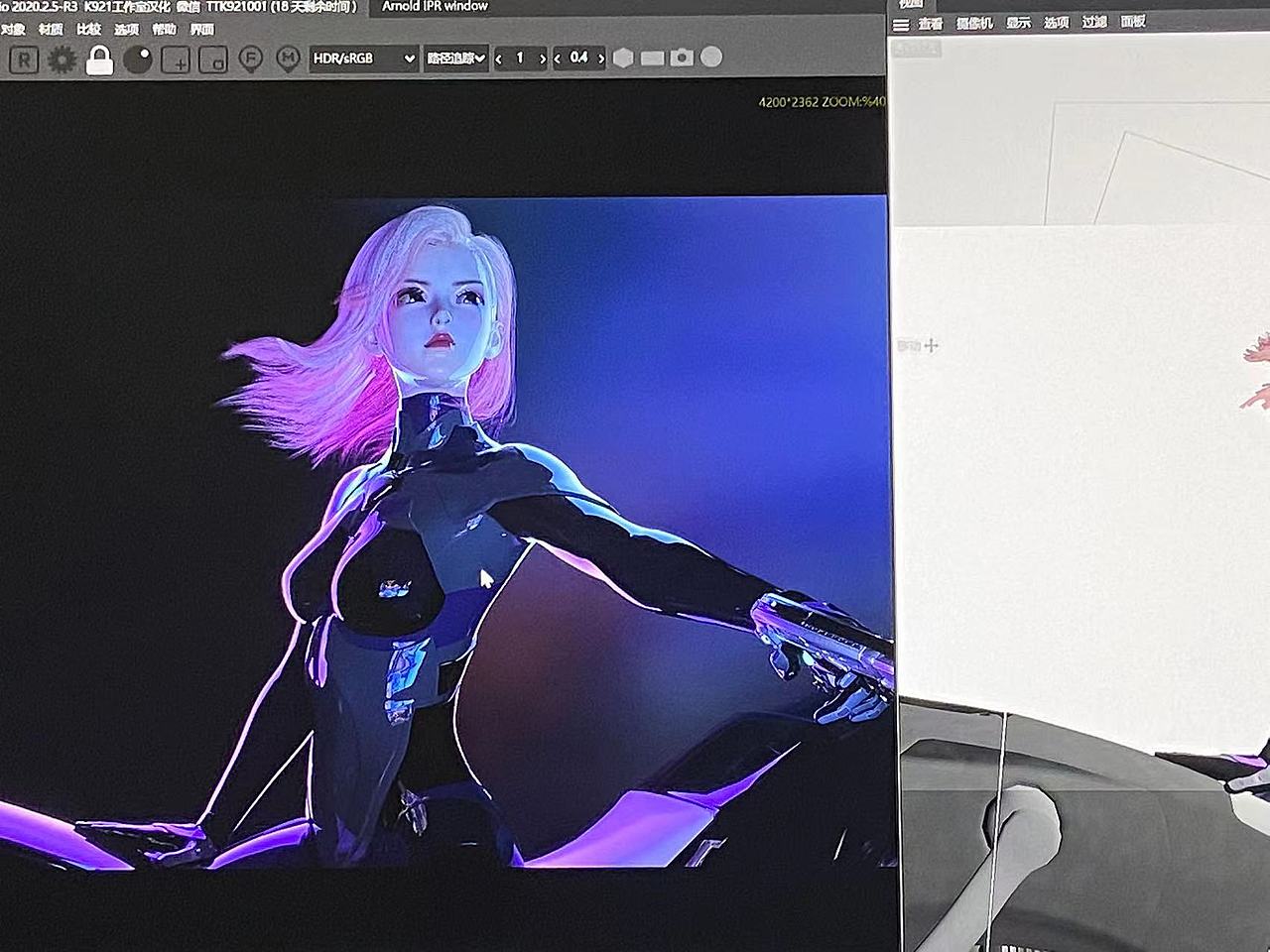Toggle the clay mode sphere icon
The height and width of the screenshot is (952, 1270).
click(x=138, y=59)
